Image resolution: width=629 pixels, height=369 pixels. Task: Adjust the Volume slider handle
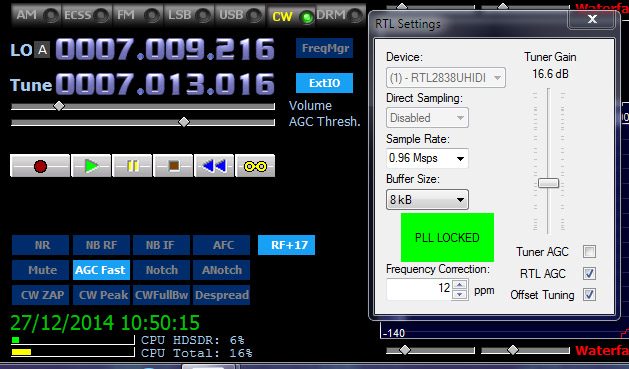[x=59, y=106]
